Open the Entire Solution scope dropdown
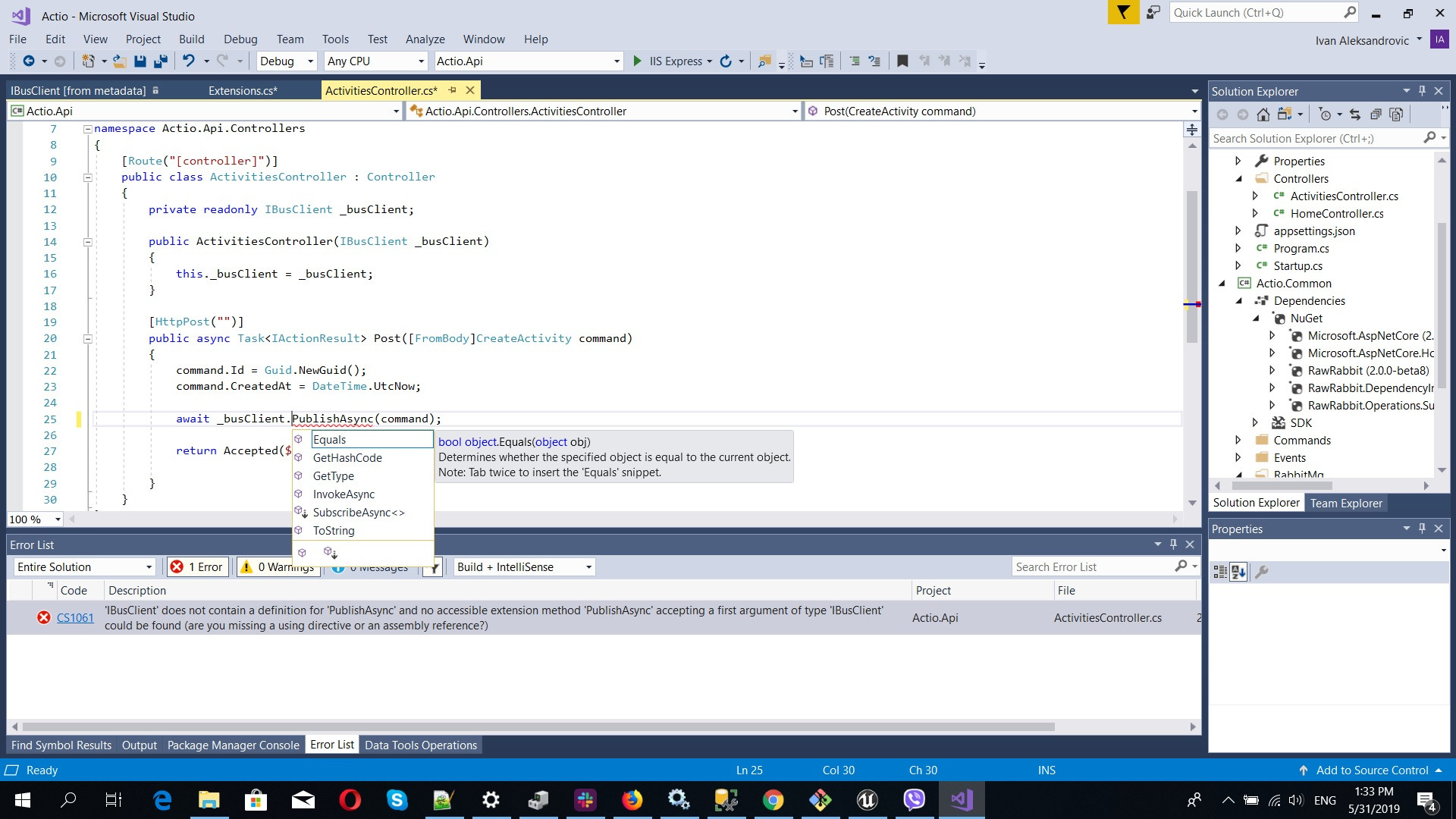 [85, 567]
